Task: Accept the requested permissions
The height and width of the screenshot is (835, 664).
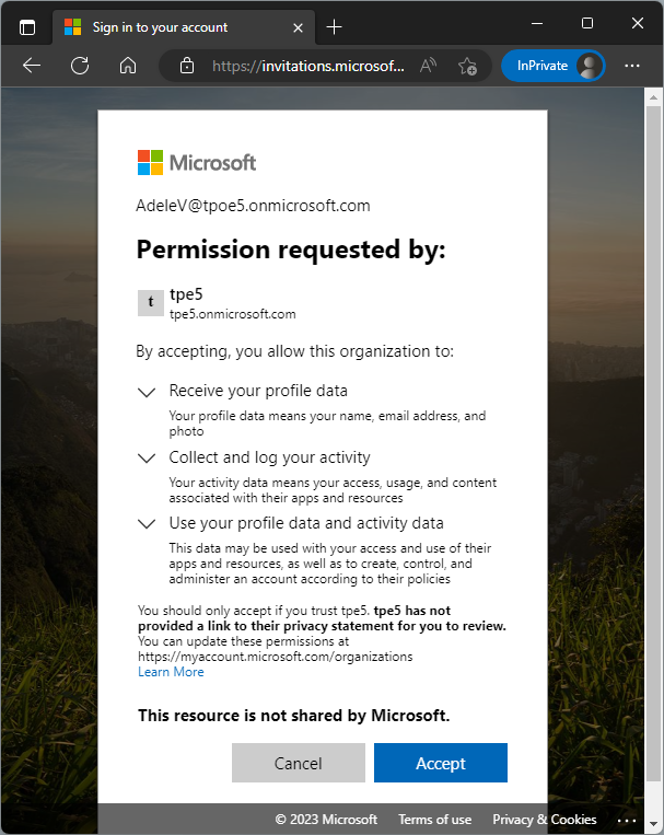Action: coord(440,762)
